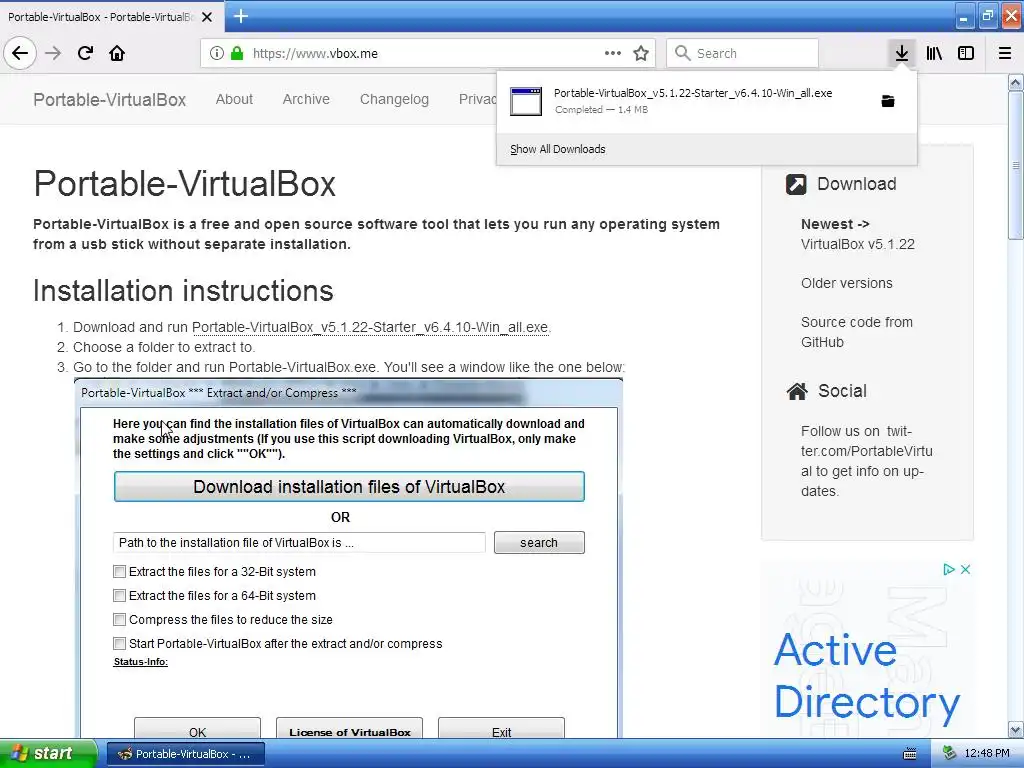Click the Download arrow square icon
Screen dimensions: 1024x768
(796, 184)
